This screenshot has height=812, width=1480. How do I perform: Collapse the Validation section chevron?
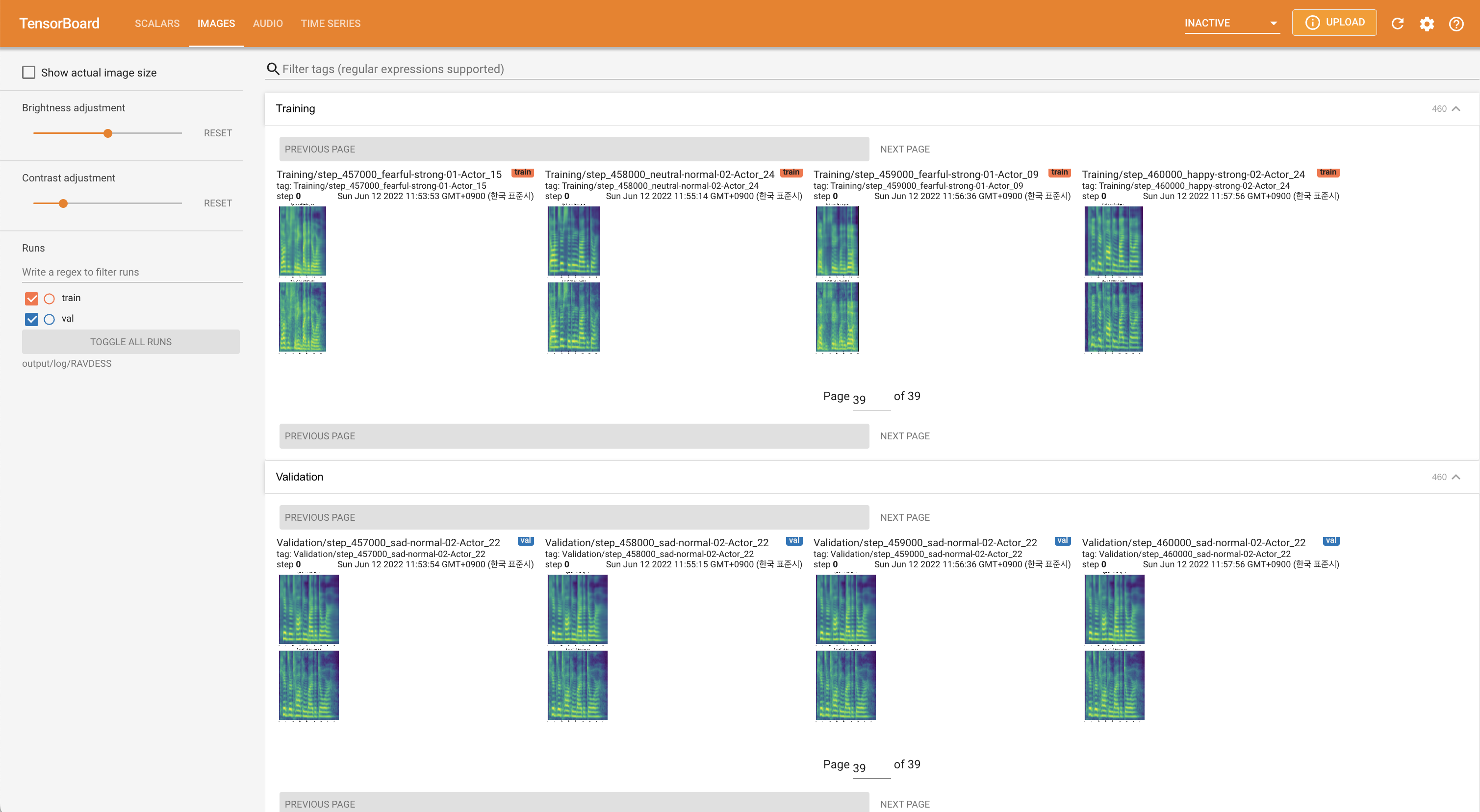pos(1456,477)
